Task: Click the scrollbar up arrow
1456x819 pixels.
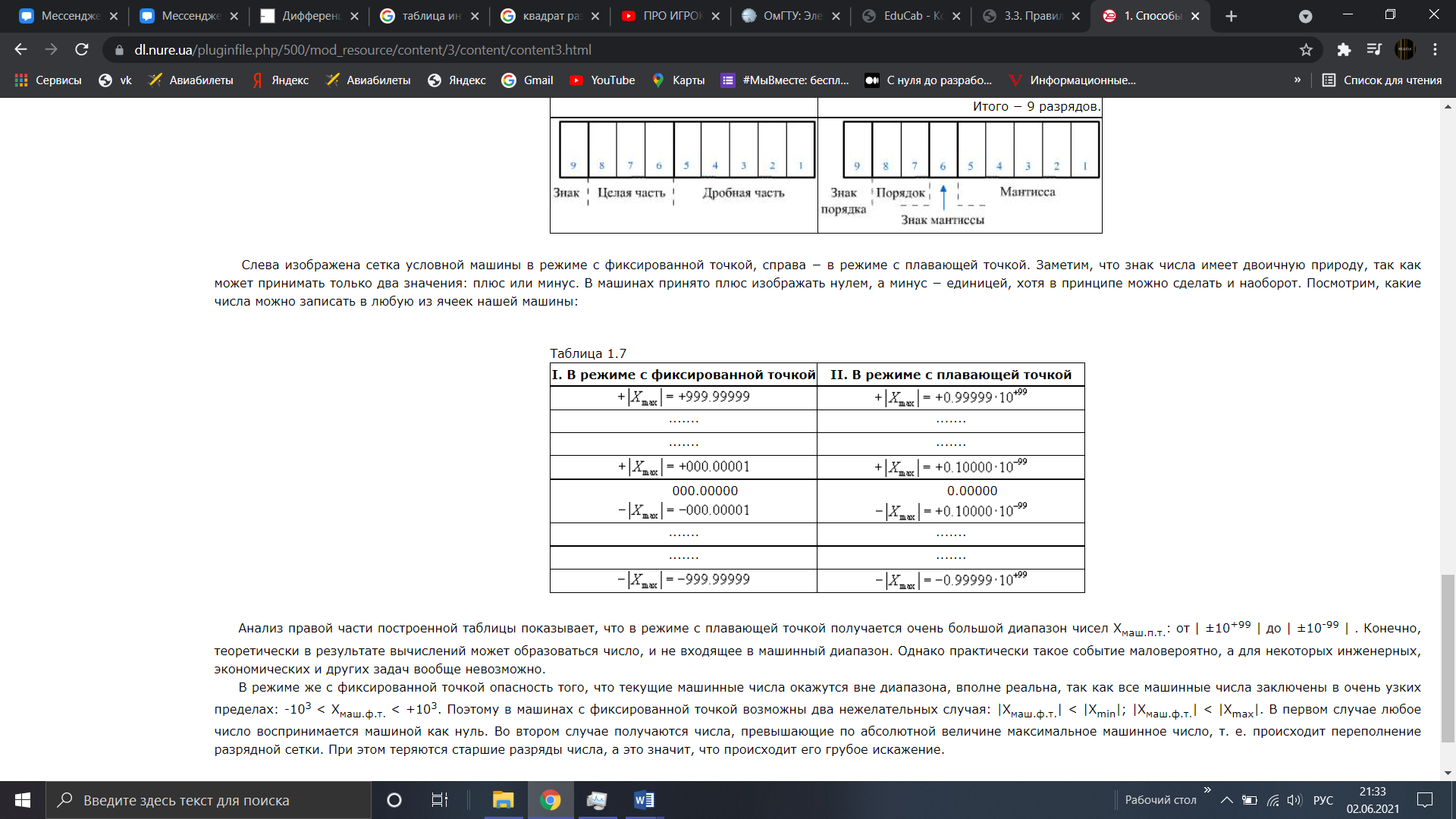Action: (1448, 107)
